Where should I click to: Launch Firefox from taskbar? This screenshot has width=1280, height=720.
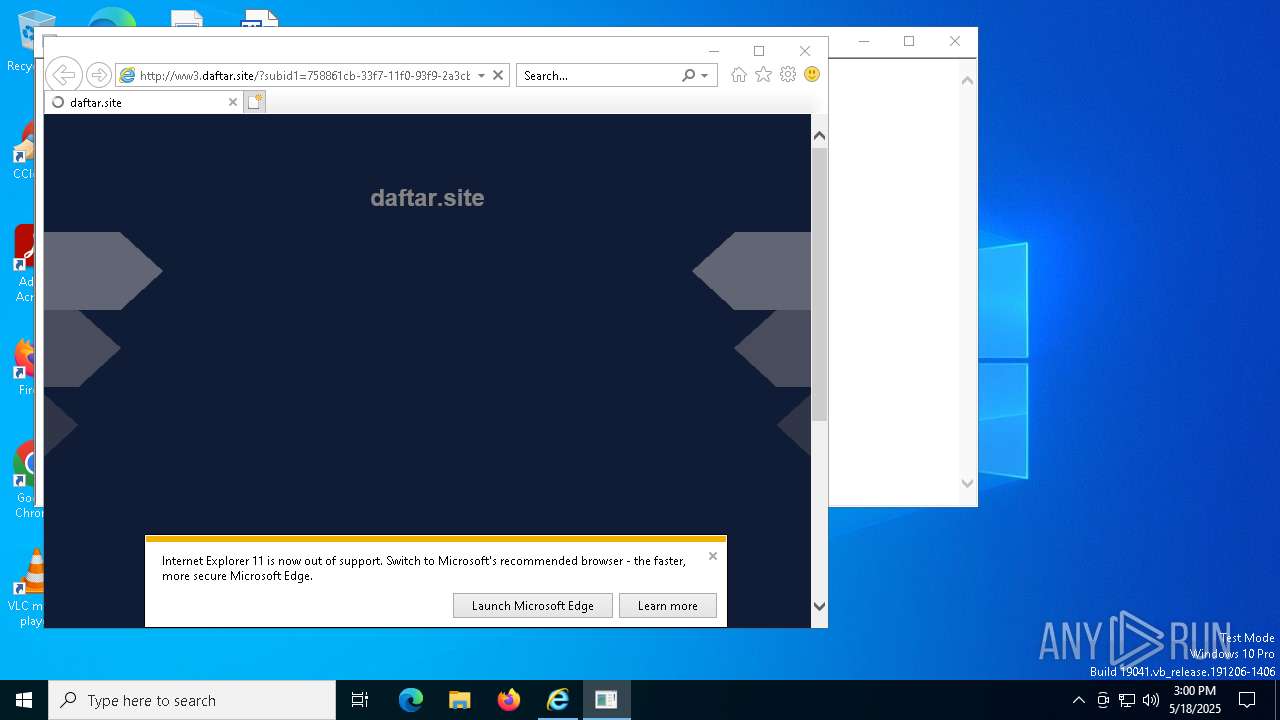(509, 700)
